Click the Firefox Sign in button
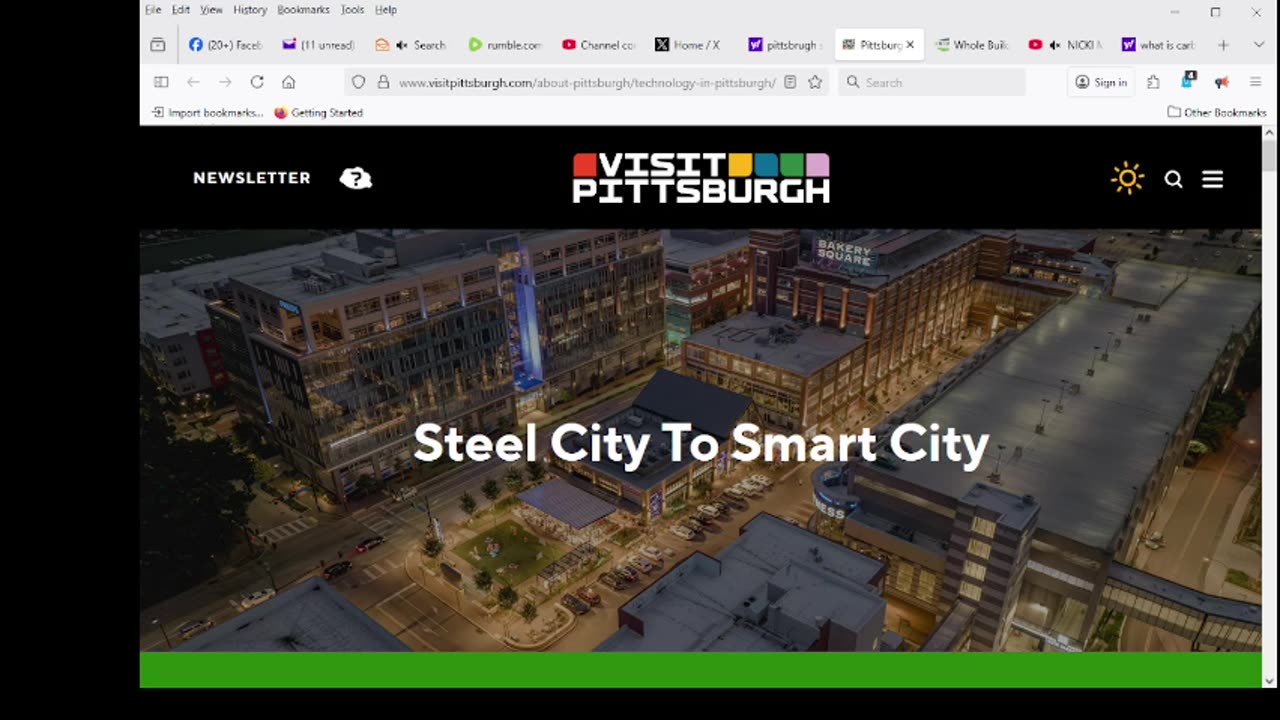The image size is (1280, 720). pyautogui.click(x=1101, y=82)
